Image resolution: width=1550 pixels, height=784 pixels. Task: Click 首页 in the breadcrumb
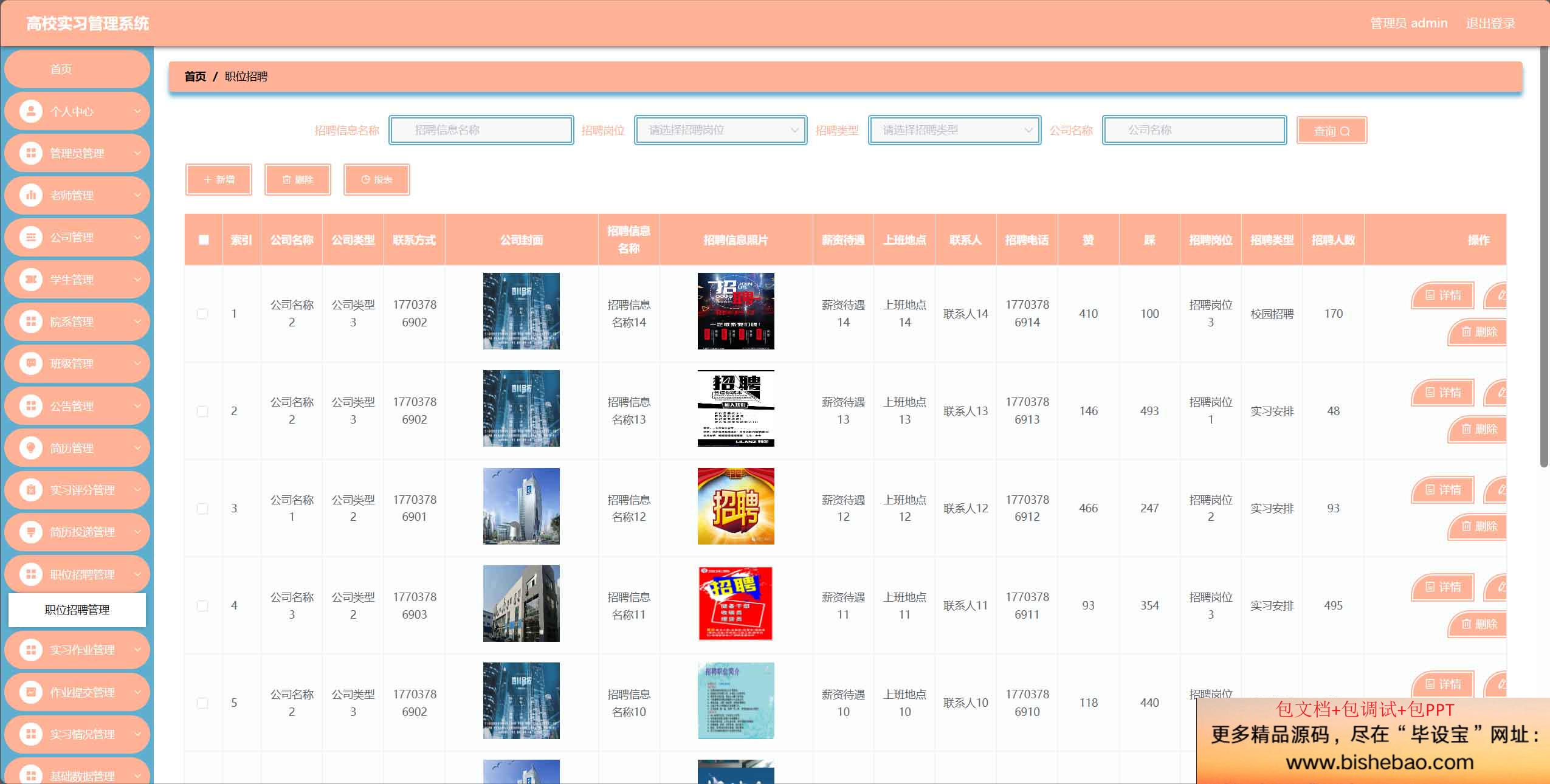[195, 77]
